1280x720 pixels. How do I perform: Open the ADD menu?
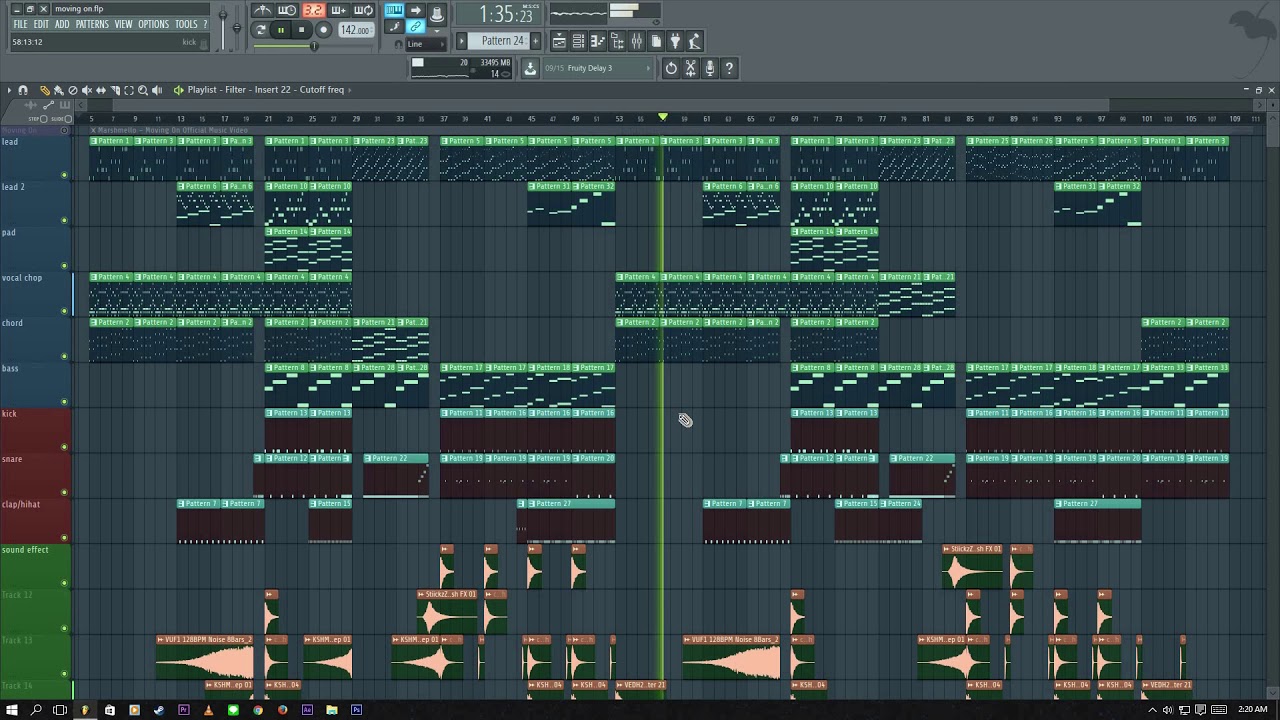(62, 24)
